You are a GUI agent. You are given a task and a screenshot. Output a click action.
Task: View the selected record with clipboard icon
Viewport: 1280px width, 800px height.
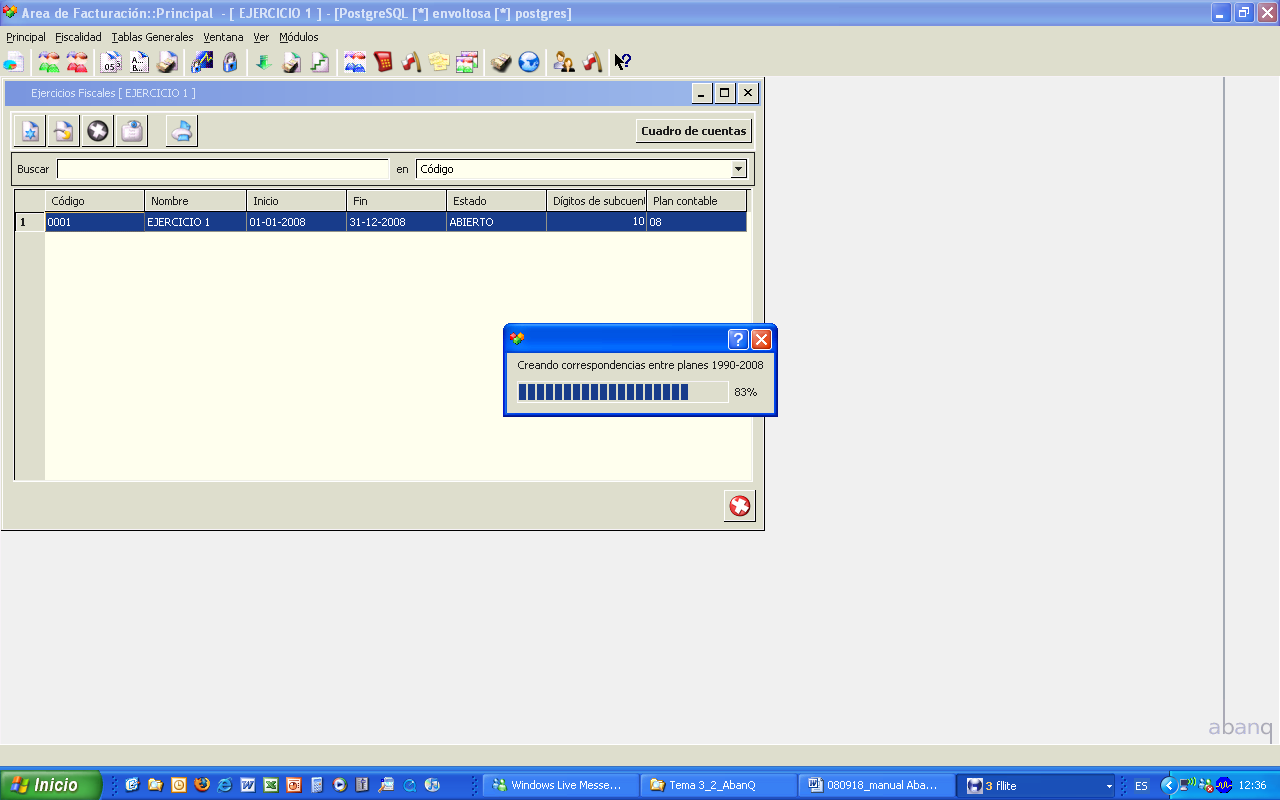click(x=132, y=131)
